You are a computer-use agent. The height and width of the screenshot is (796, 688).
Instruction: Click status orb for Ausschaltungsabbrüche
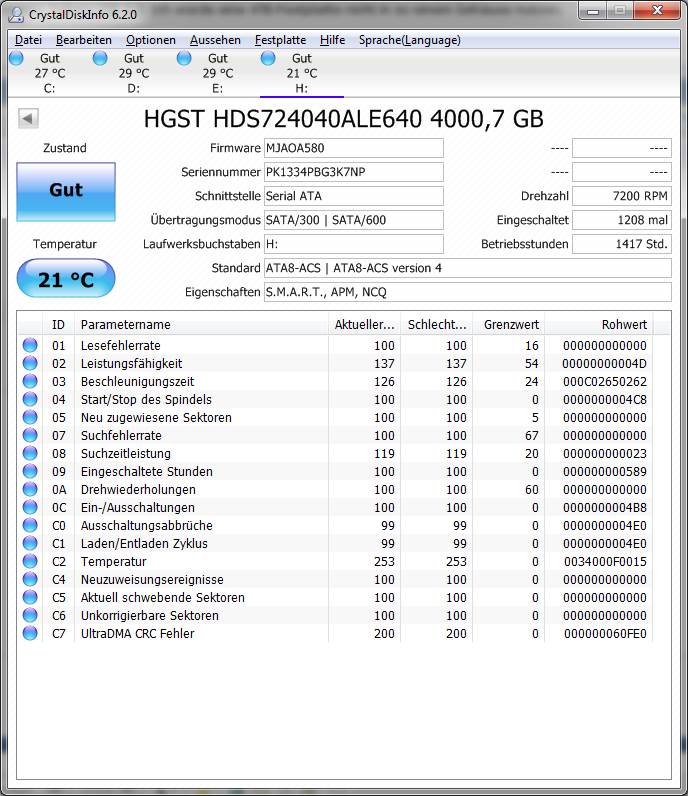[30, 525]
